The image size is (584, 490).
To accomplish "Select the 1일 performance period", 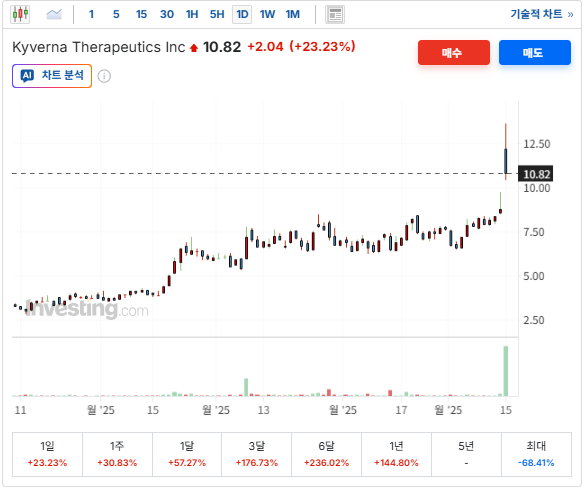I will click(x=47, y=454).
